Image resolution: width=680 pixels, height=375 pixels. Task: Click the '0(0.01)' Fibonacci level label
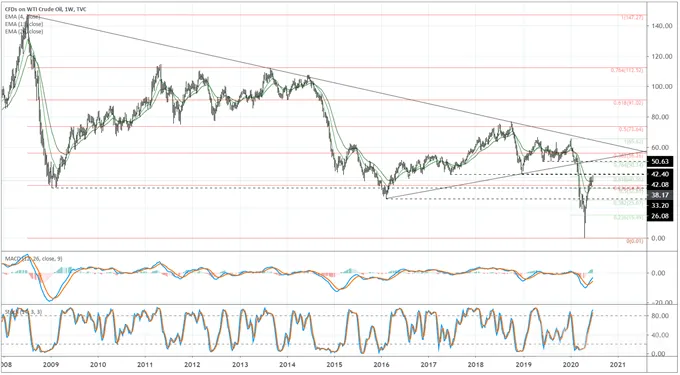point(635,241)
